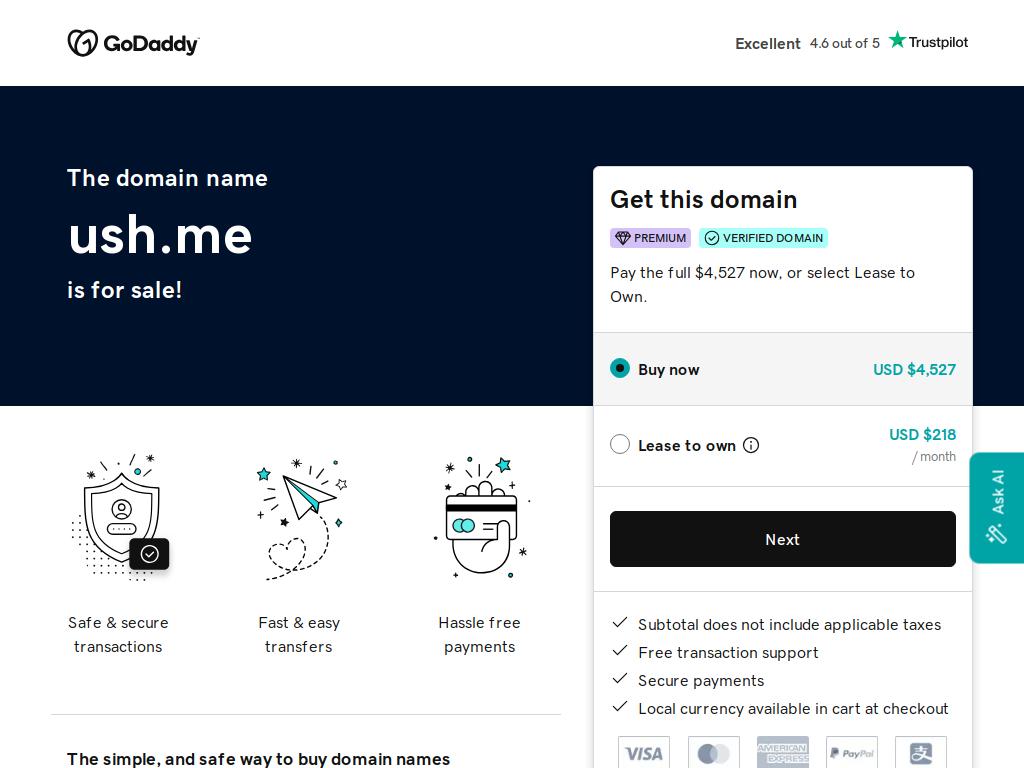Click the Verified Domain checkmark badge
1024x768 pixels.
pos(763,238)
